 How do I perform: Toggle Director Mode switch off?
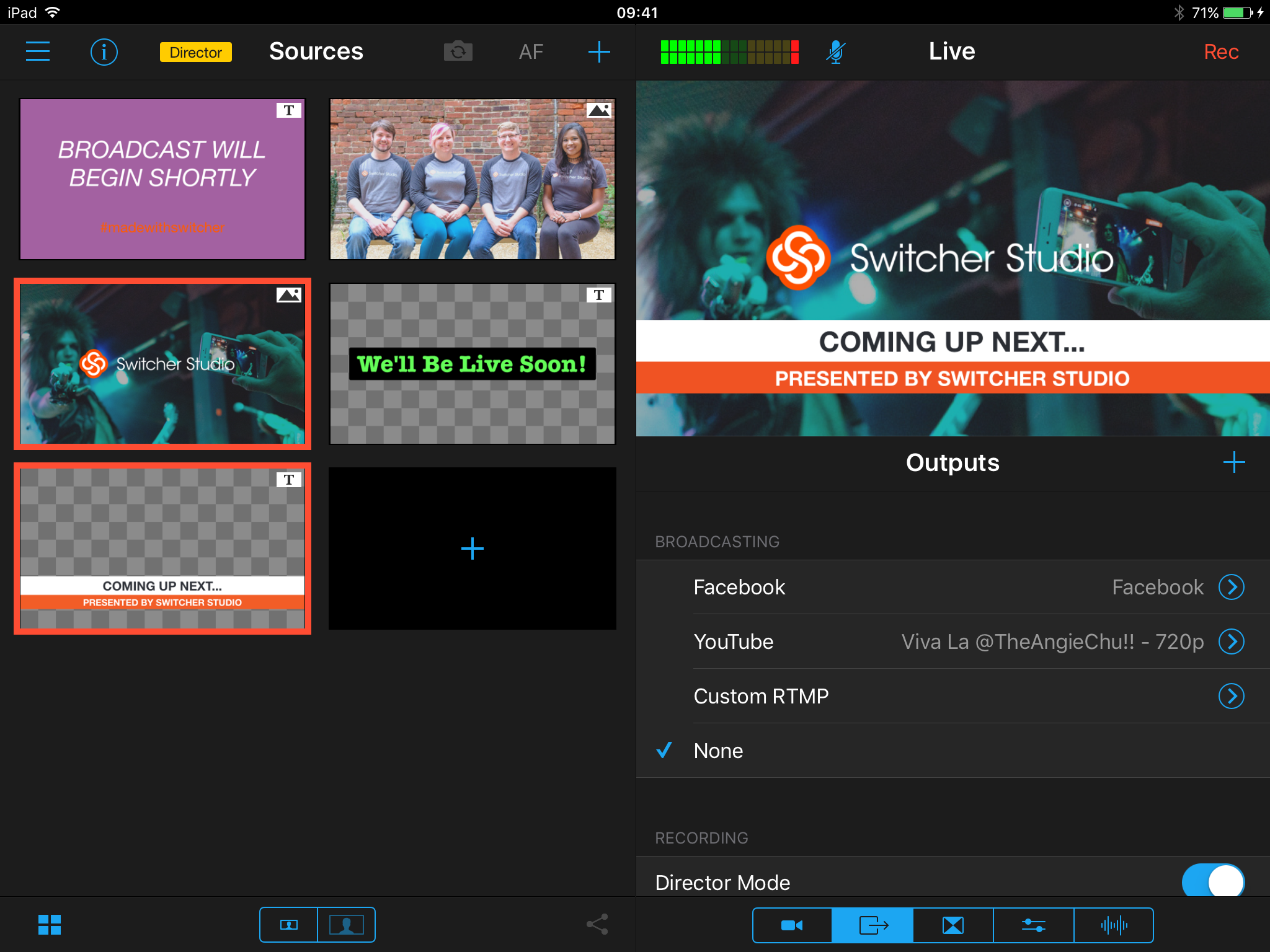(1212, 881)
